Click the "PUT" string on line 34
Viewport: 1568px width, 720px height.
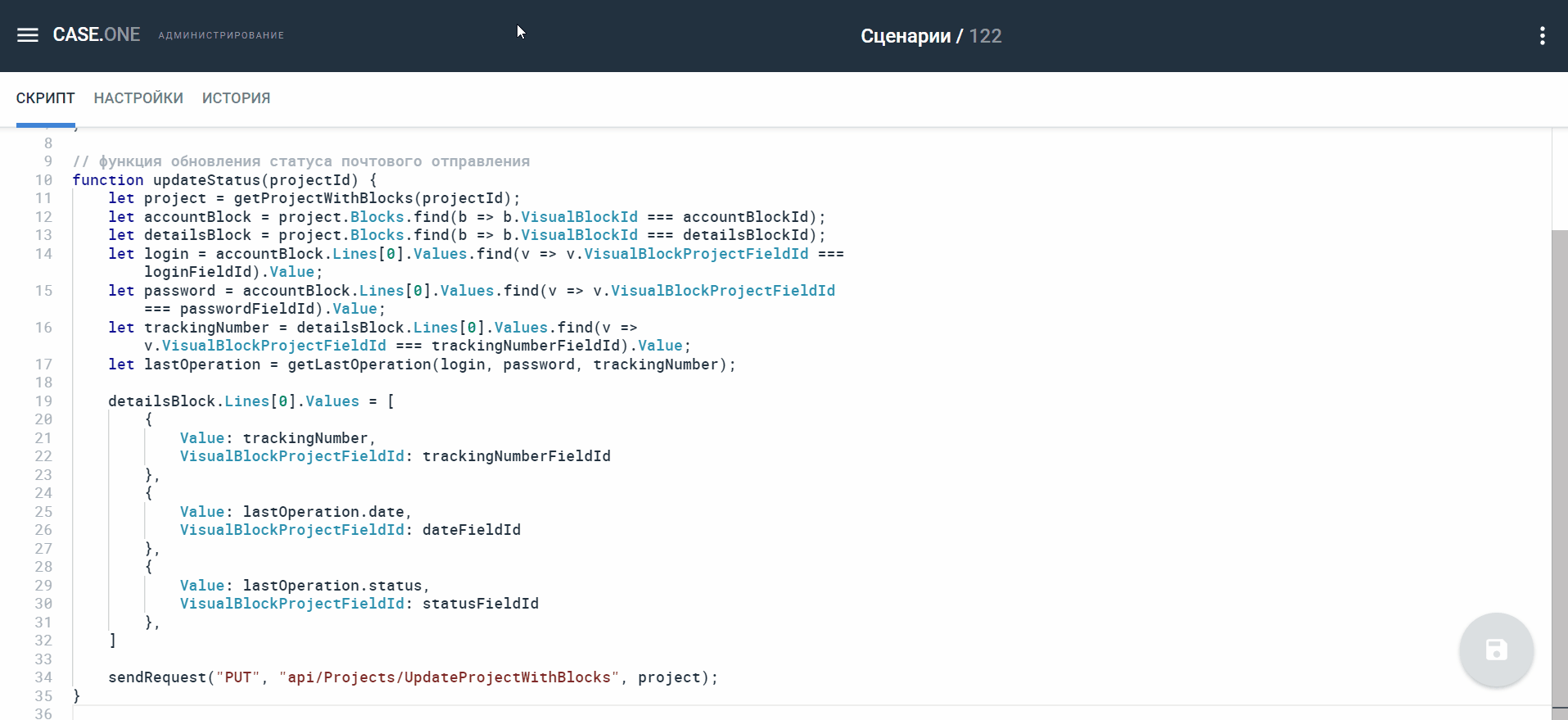click(x=238, y=677)
